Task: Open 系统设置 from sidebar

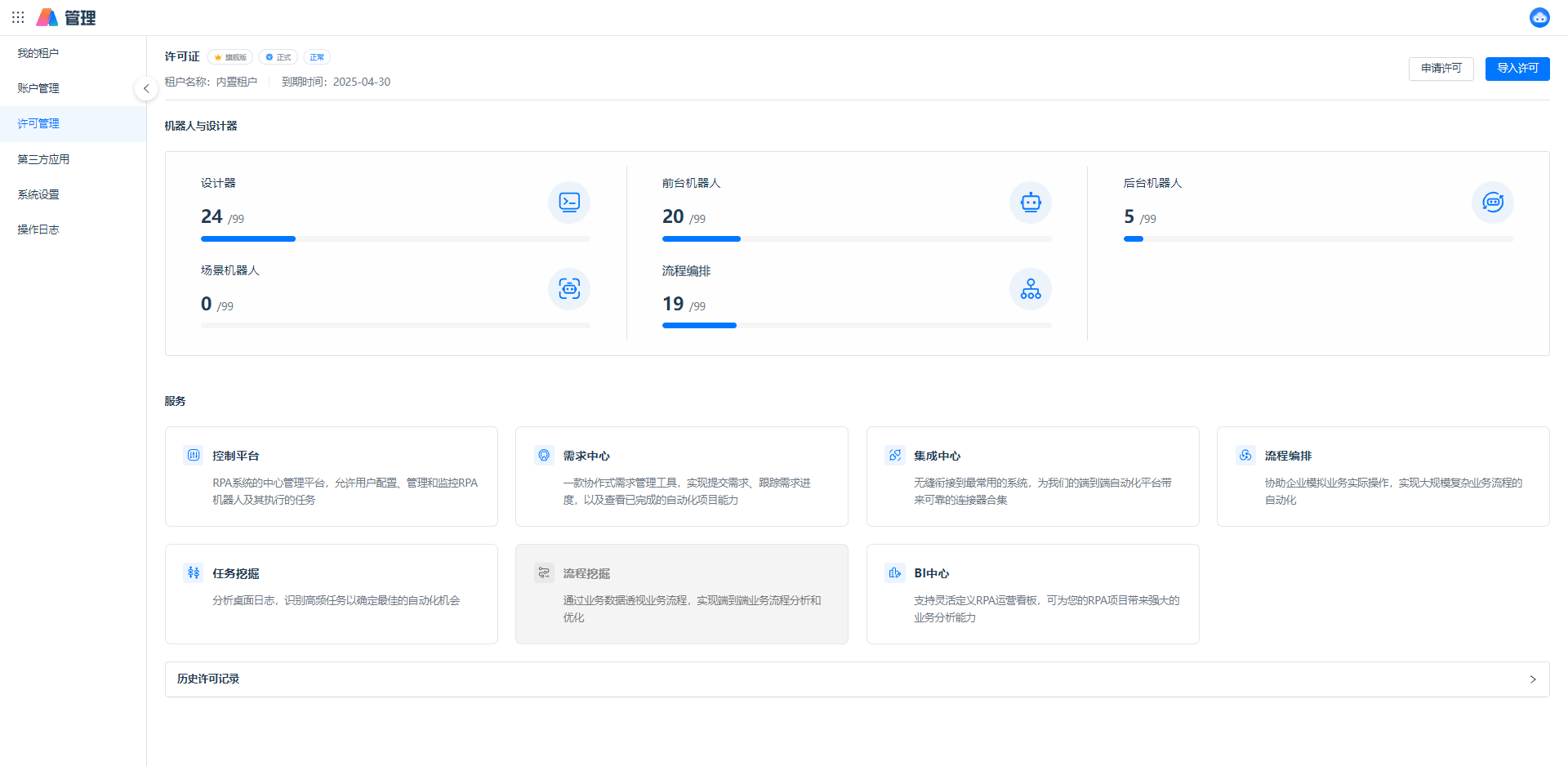Action: pyautogui.click(x=38, y=194)
